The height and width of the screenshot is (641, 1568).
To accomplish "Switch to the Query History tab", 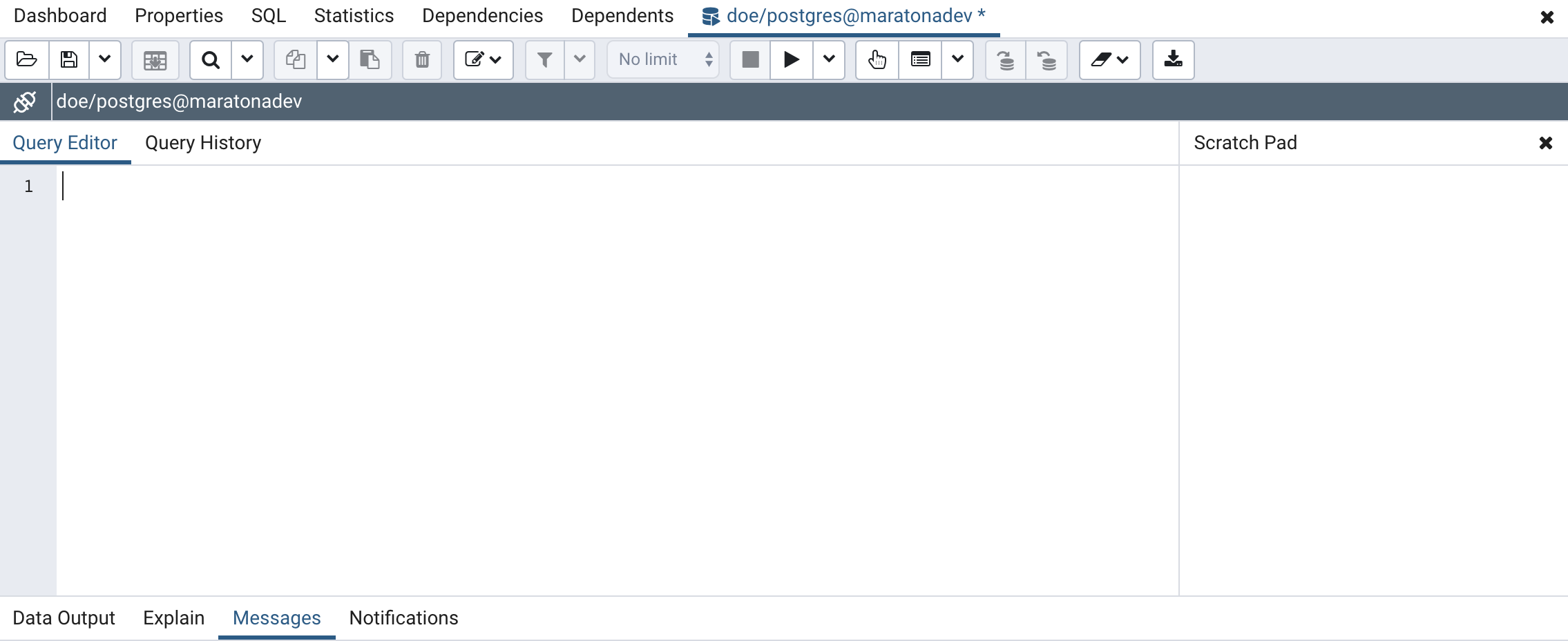I will pos(203,143).
